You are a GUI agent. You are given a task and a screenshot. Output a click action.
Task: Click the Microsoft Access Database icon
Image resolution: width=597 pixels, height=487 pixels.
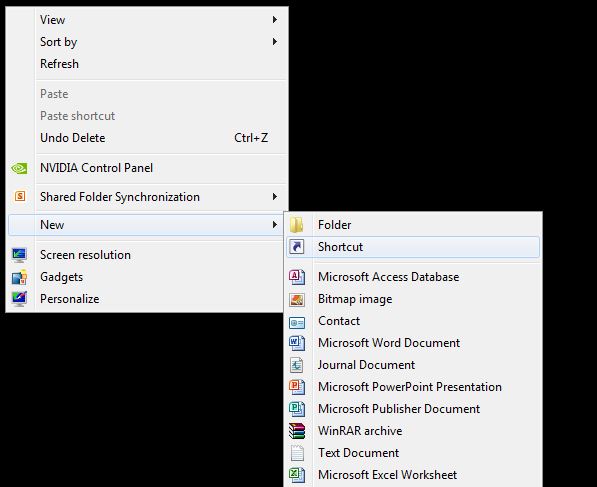[x=297, y=277]
